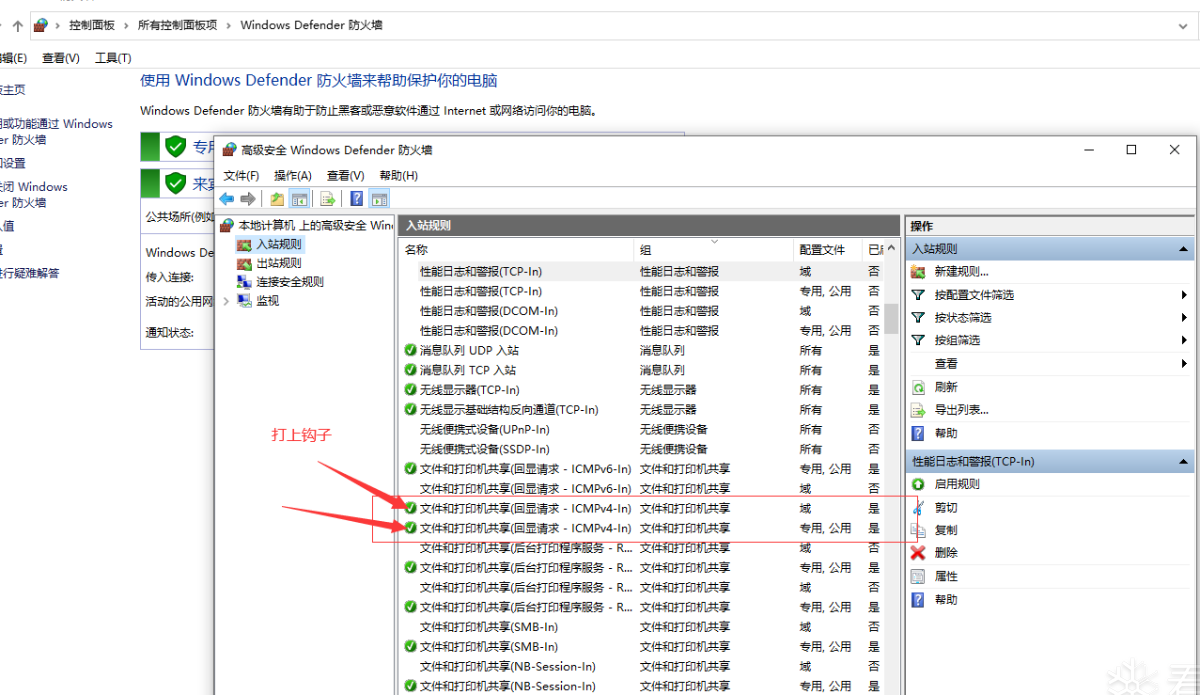The height and width of the screenshot is (695, 1200).
Task: Click the up-one-level folder toolbar icon
Action: [x=277, y=198]
